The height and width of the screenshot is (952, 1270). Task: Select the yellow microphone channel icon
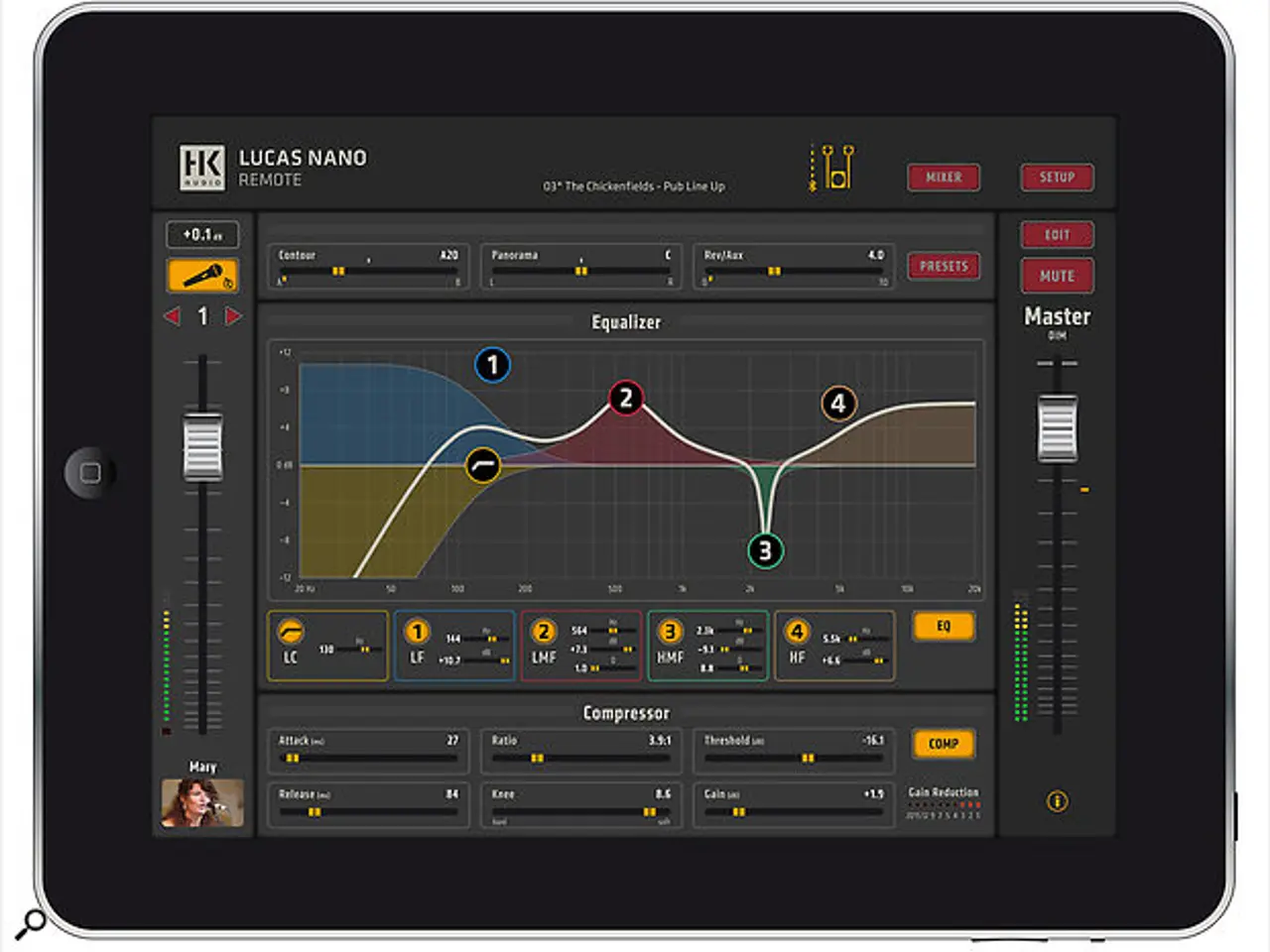(202, 275)
